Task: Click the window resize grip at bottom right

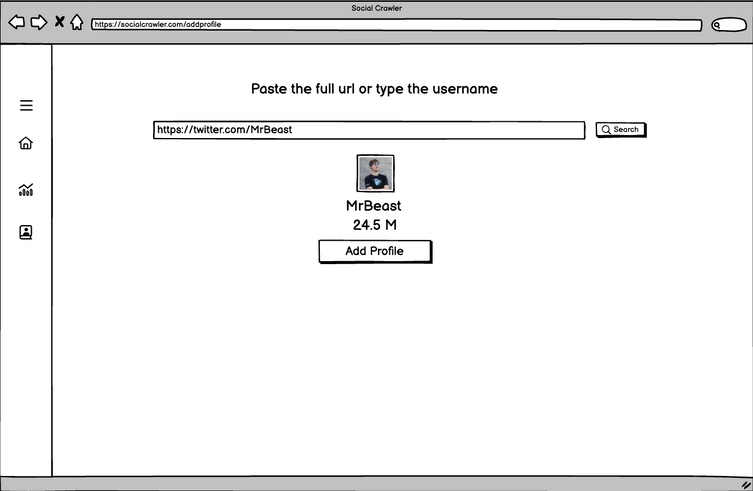Action: click(x=746, y=485)
